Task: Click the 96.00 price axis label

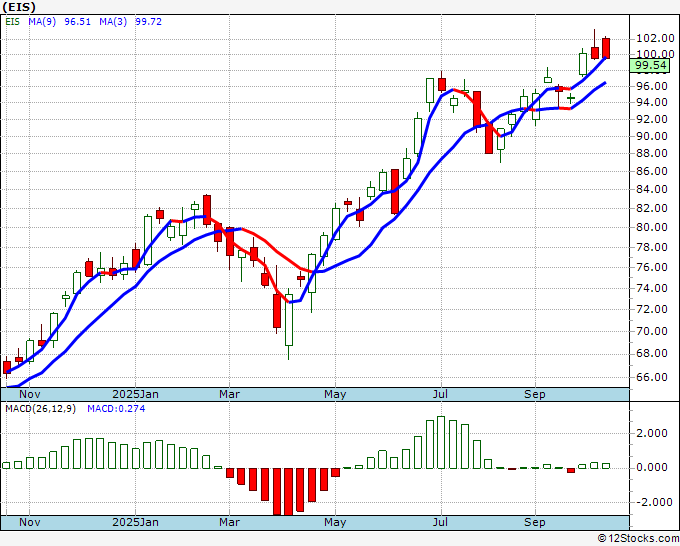Action: [652, 86]
